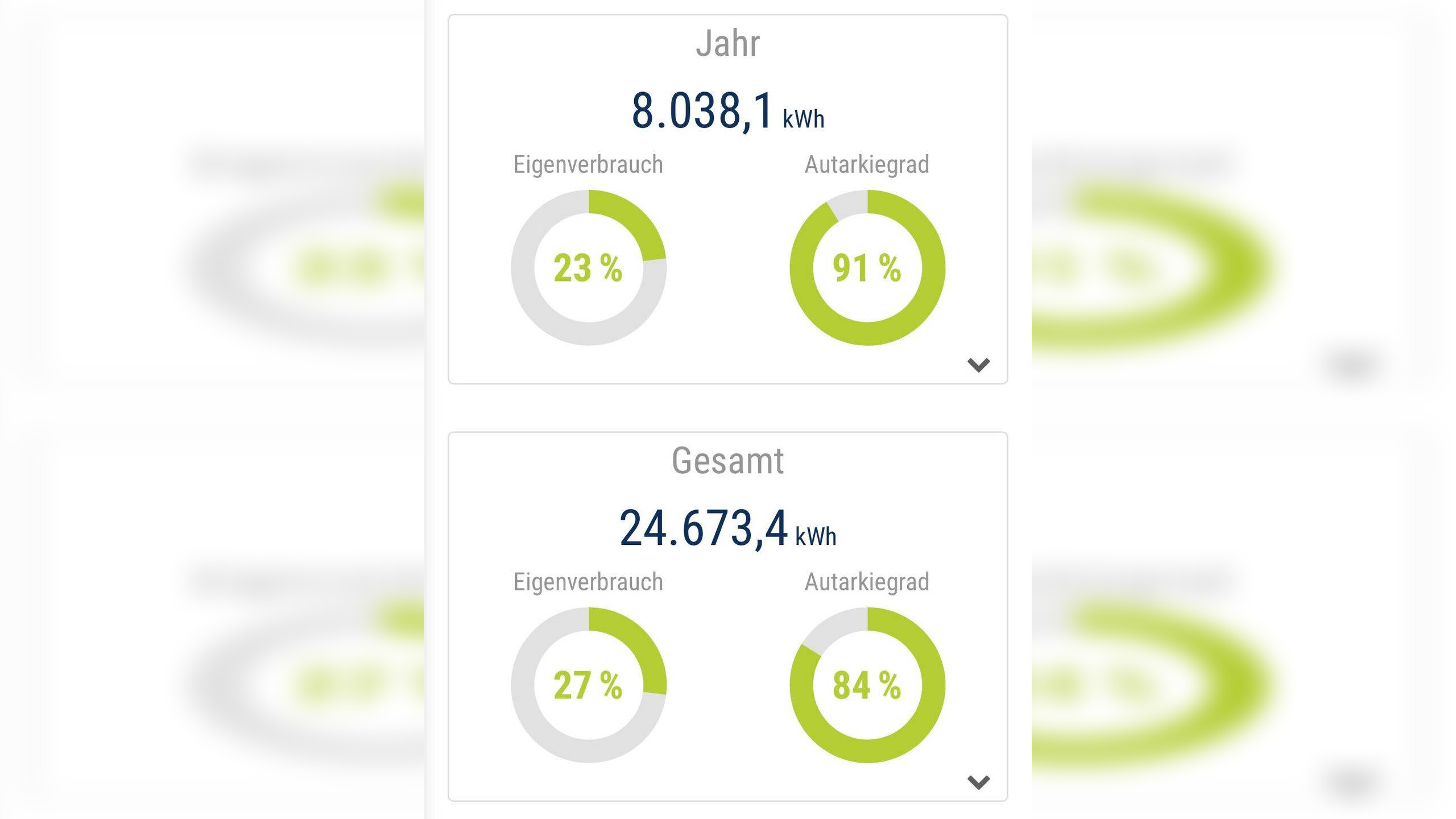Expand the Jahr card chevron

(x=978, y=365)
